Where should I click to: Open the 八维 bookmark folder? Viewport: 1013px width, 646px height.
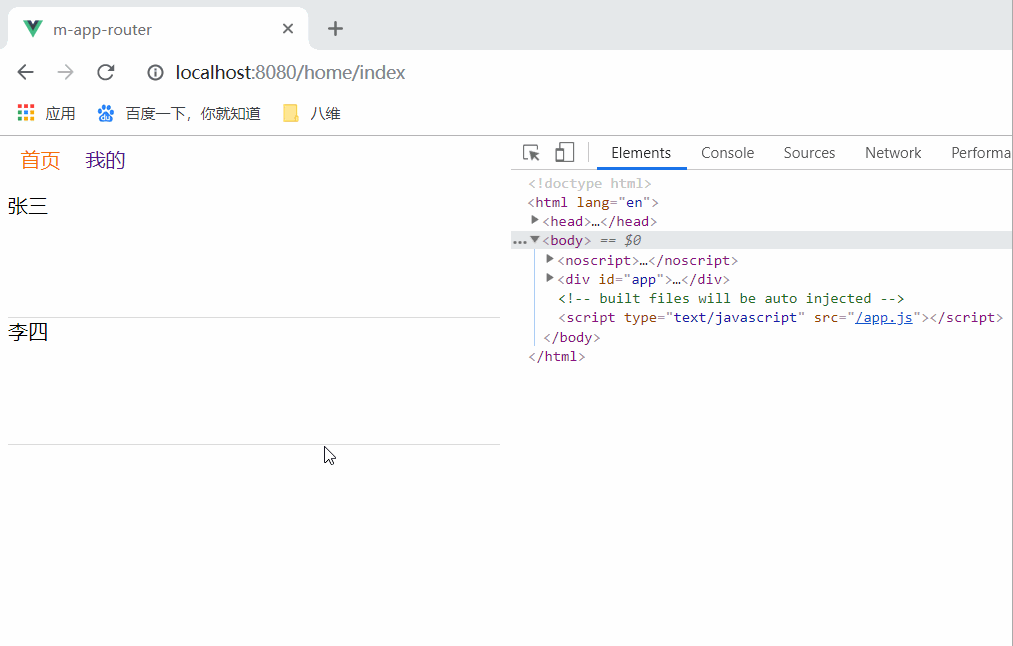click(x=312, y=113)
